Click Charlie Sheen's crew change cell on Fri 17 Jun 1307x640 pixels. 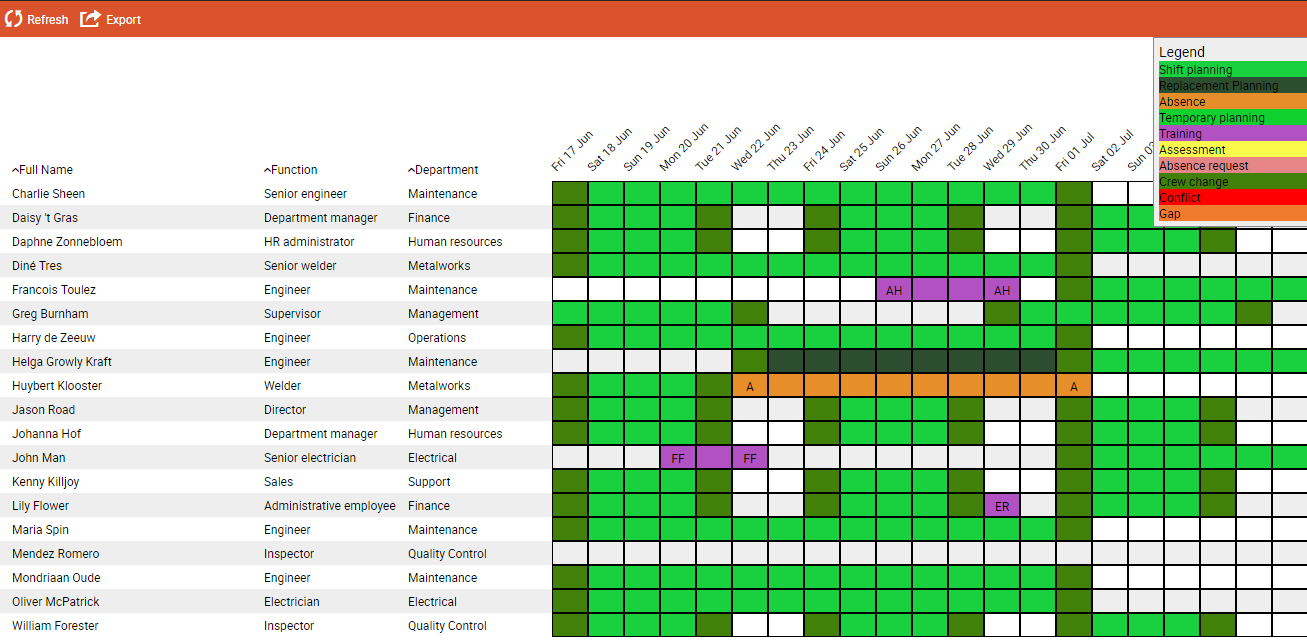pyautogui.click(x=570, y=194)
